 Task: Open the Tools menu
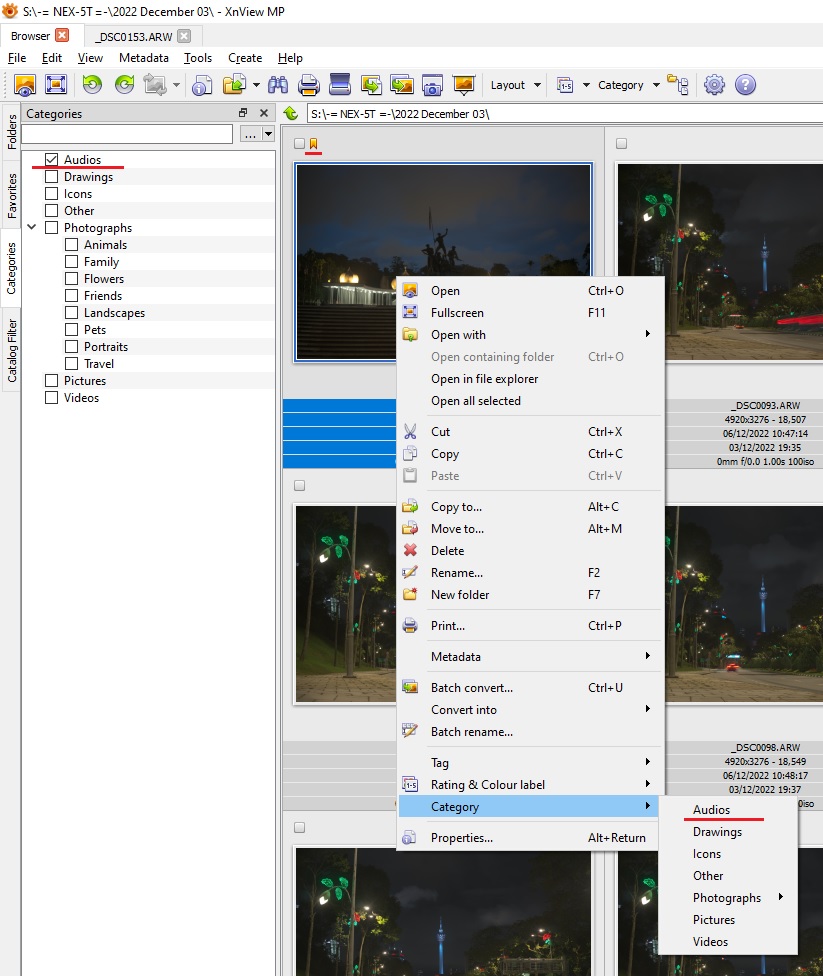click(198, 58)
